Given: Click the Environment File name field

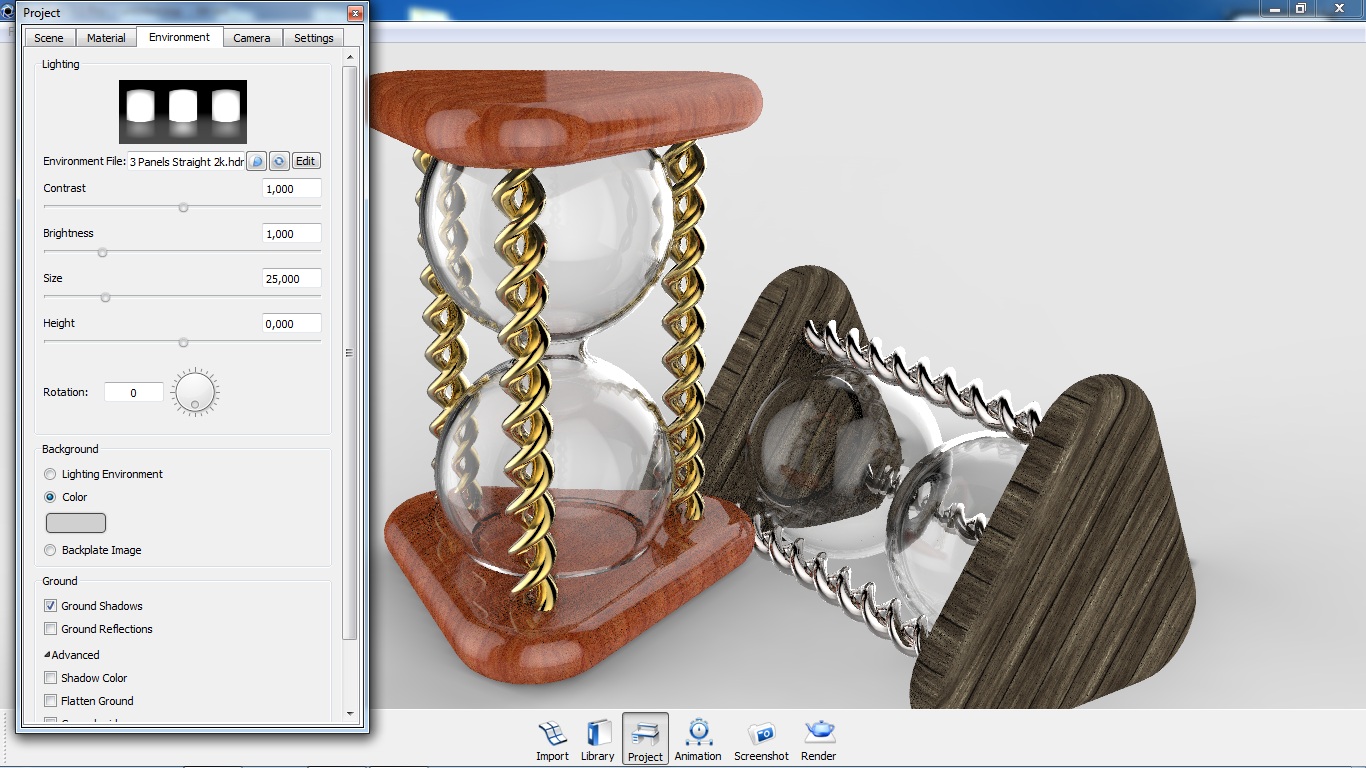Looking at the screenshot, I should pyautogui.click(x=186, y=161).
